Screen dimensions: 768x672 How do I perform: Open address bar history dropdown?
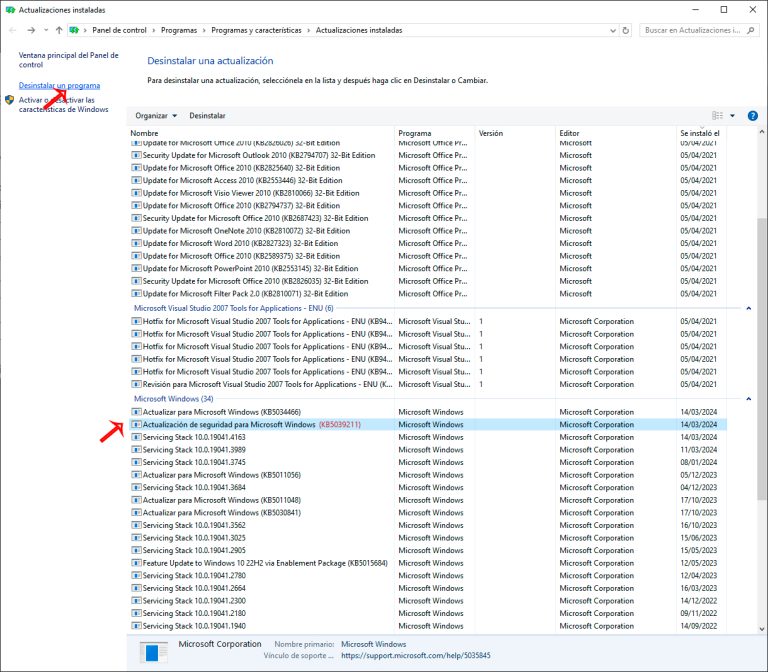(613, 30)
